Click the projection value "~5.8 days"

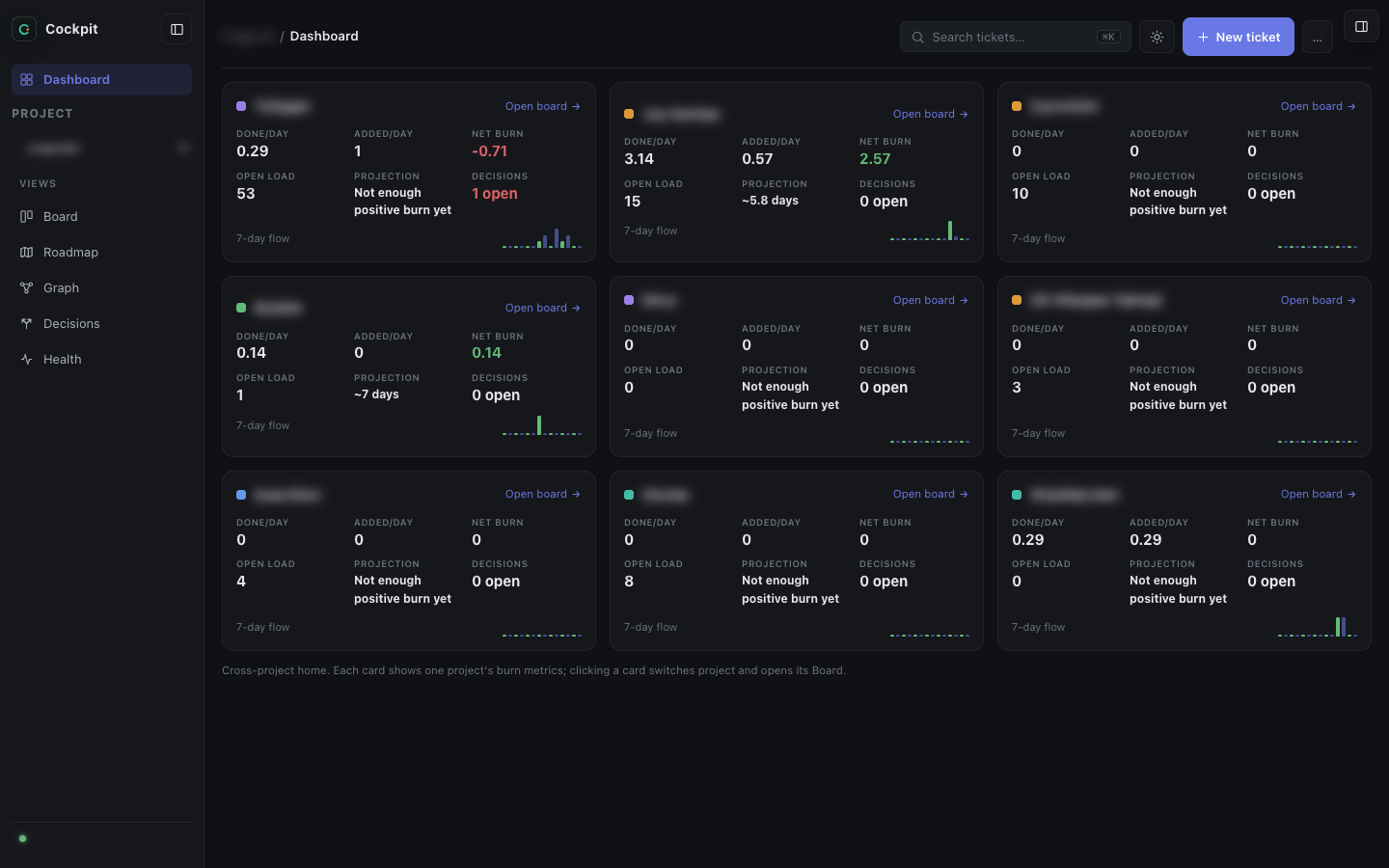(x=770, y=201)
